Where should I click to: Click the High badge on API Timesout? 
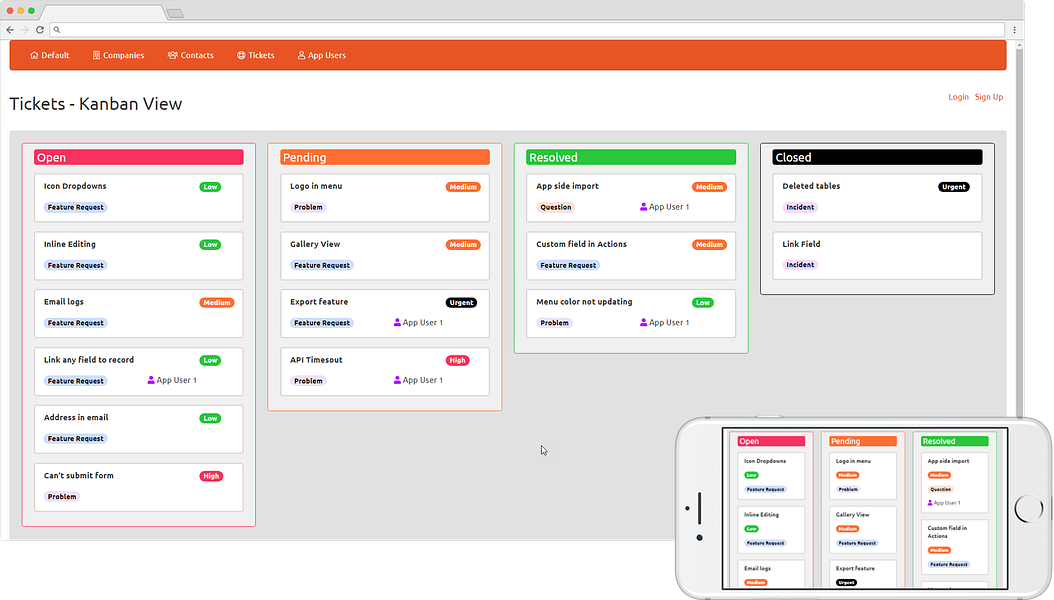(x=458, y=361)
